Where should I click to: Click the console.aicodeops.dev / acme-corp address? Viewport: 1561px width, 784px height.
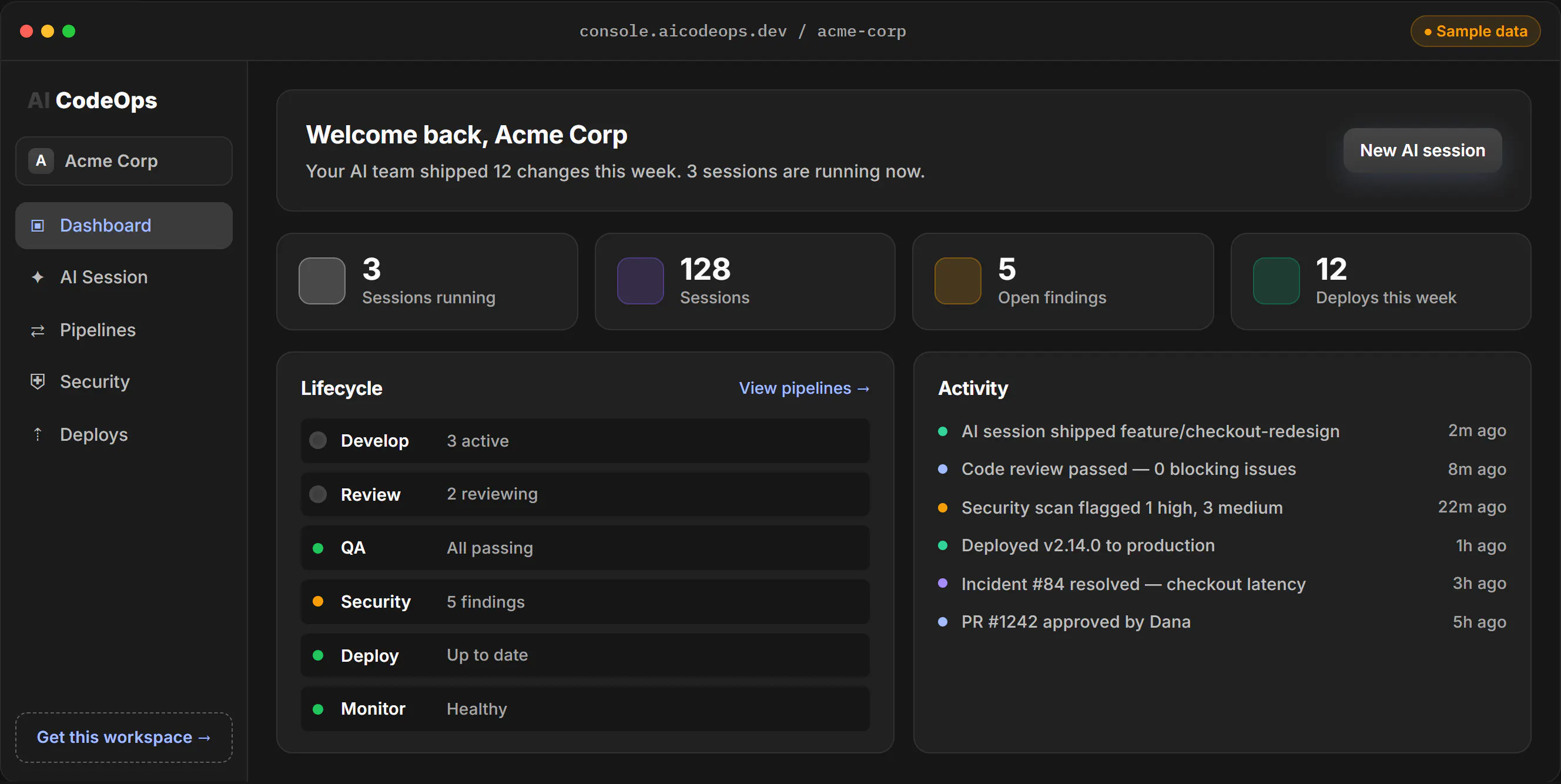(x=742, y=31)
